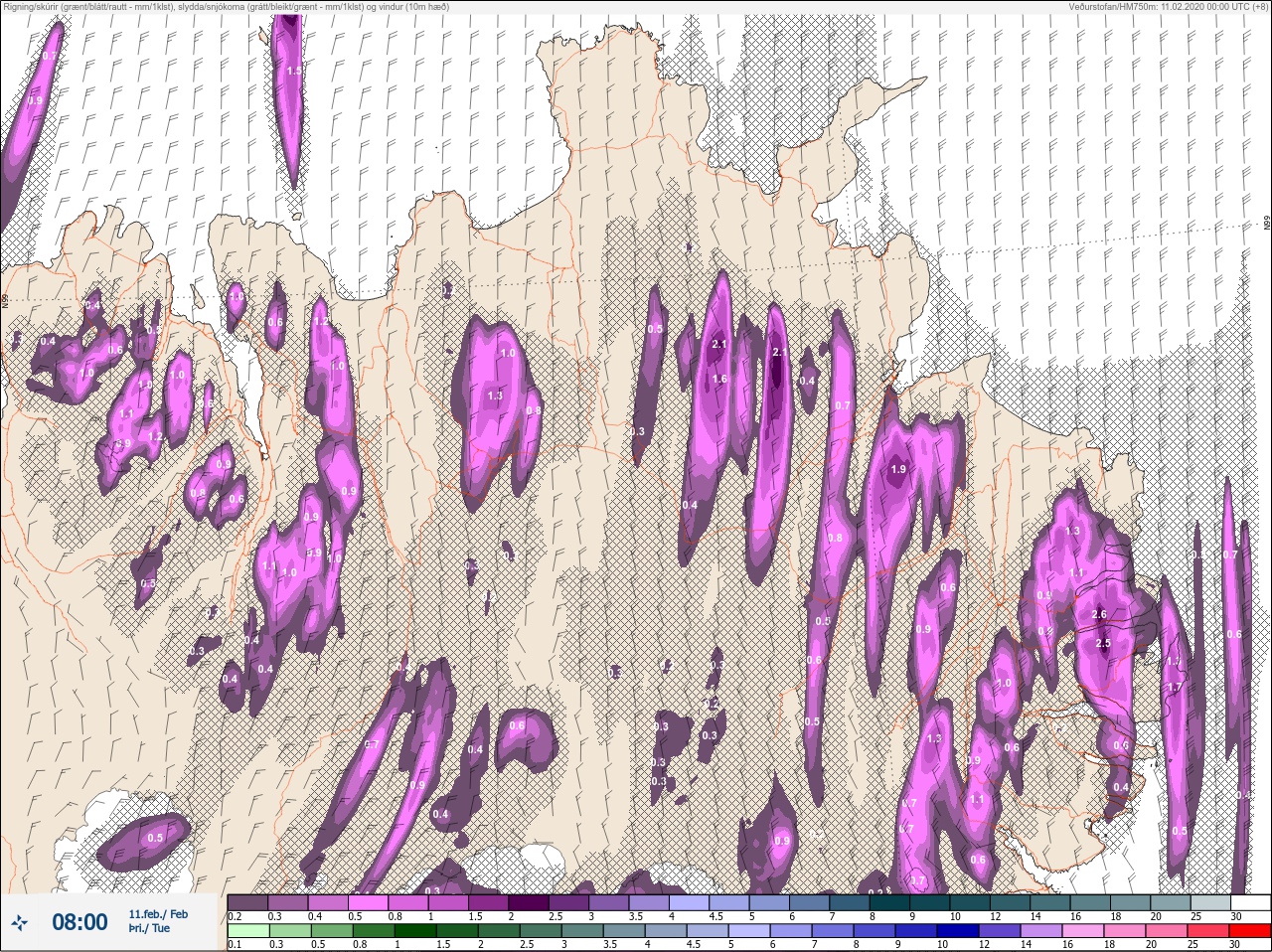
Task: Click the 1.6 snowfall value below 2.1
Action: pos(720,379)
